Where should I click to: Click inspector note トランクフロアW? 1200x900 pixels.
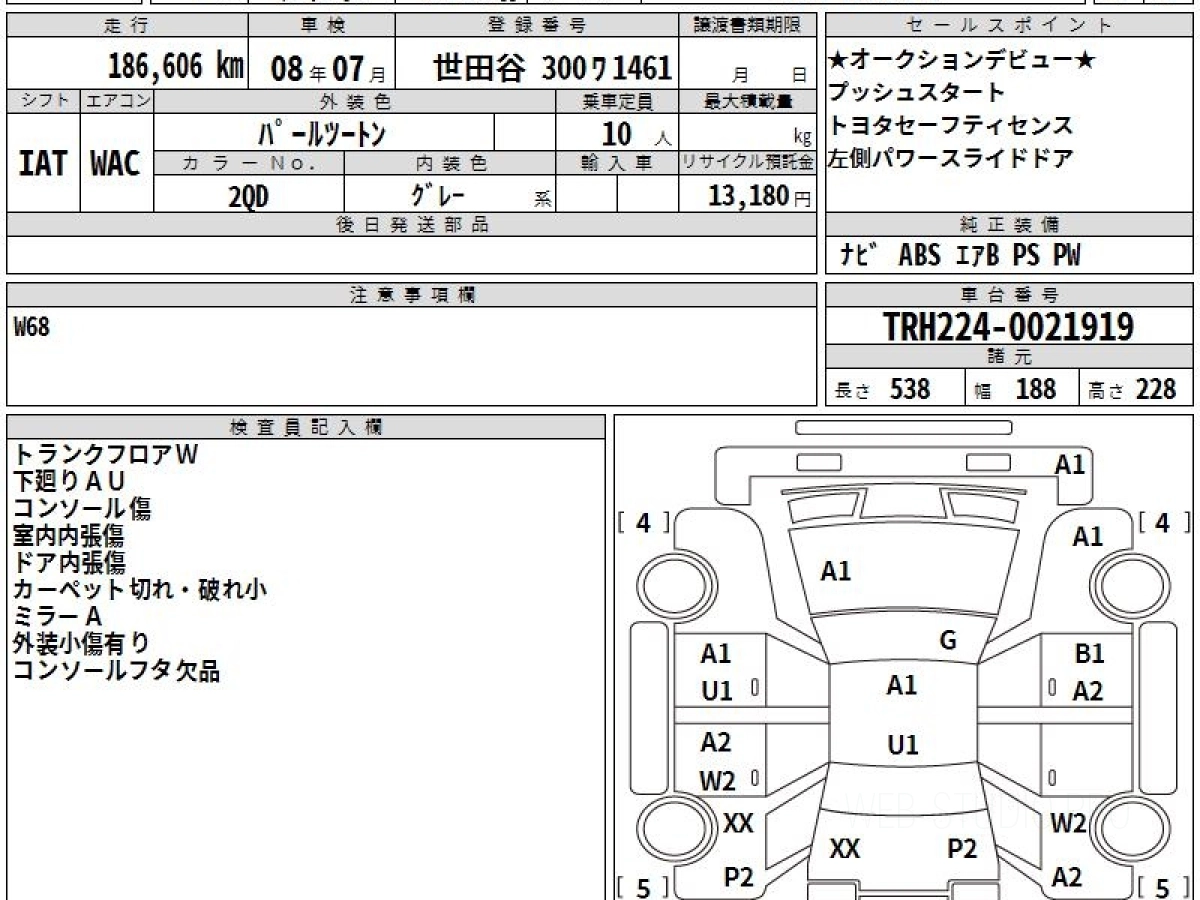[106, 454]
